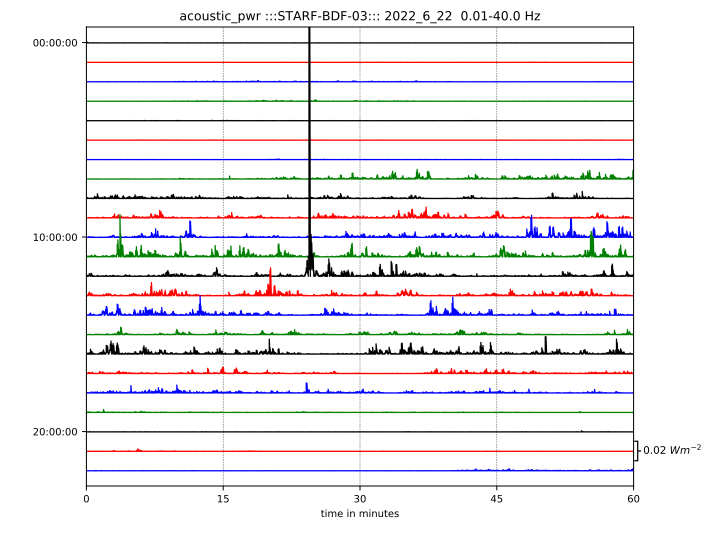Screen dimensions: 720x540
Task: Click the bottom-most blue trace line
Action: (x=359, y=470)
